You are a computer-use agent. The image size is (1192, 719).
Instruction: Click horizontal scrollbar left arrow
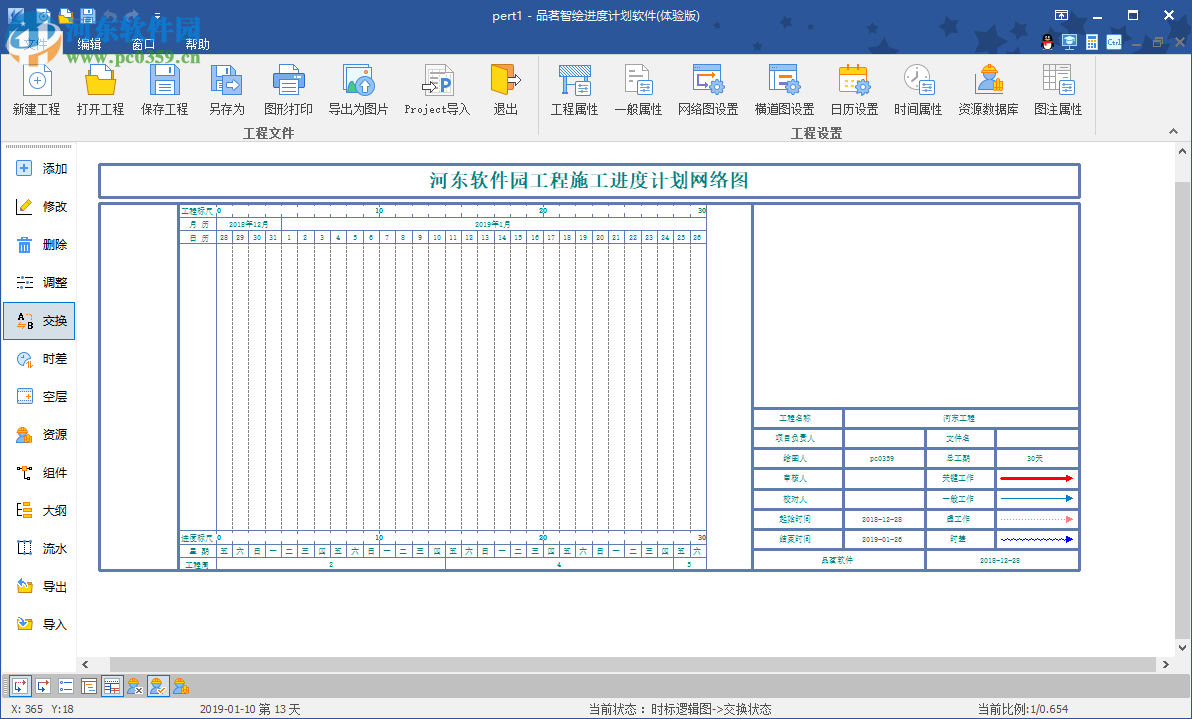[85, 664]
